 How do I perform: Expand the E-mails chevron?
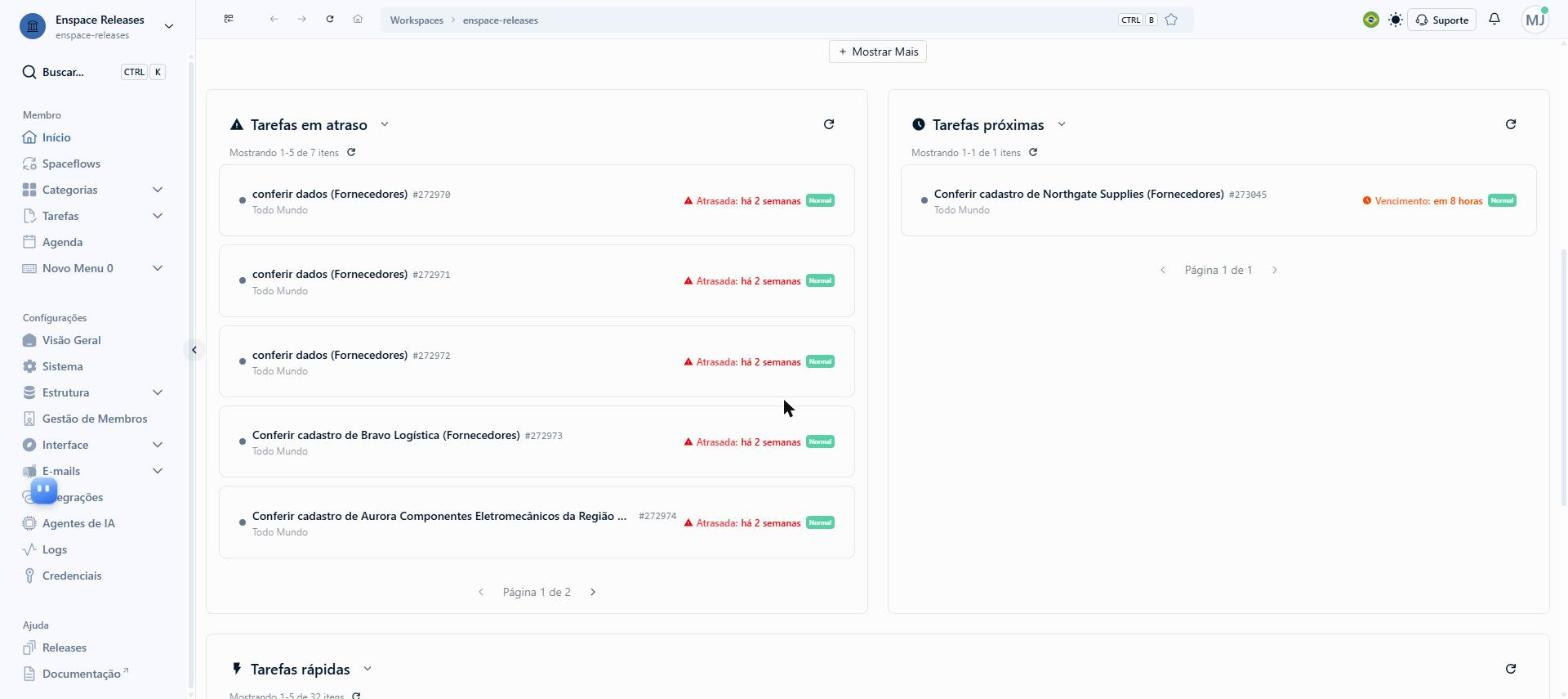(x=157, y=471)
